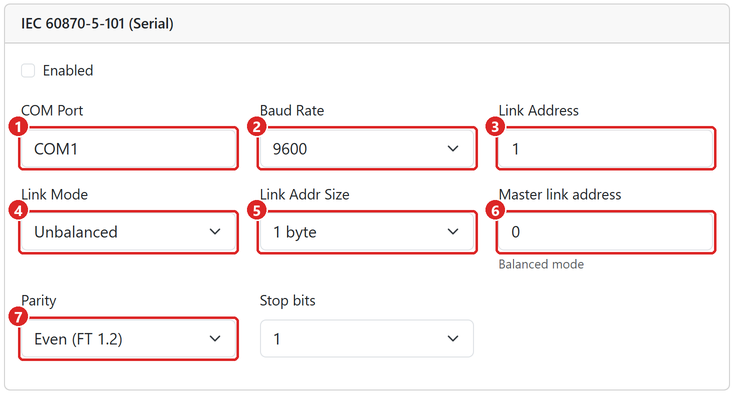734x394 pixels.
Task: Click the 'Master link address' label
Action: pyautogui.click(x=560, y=194)
